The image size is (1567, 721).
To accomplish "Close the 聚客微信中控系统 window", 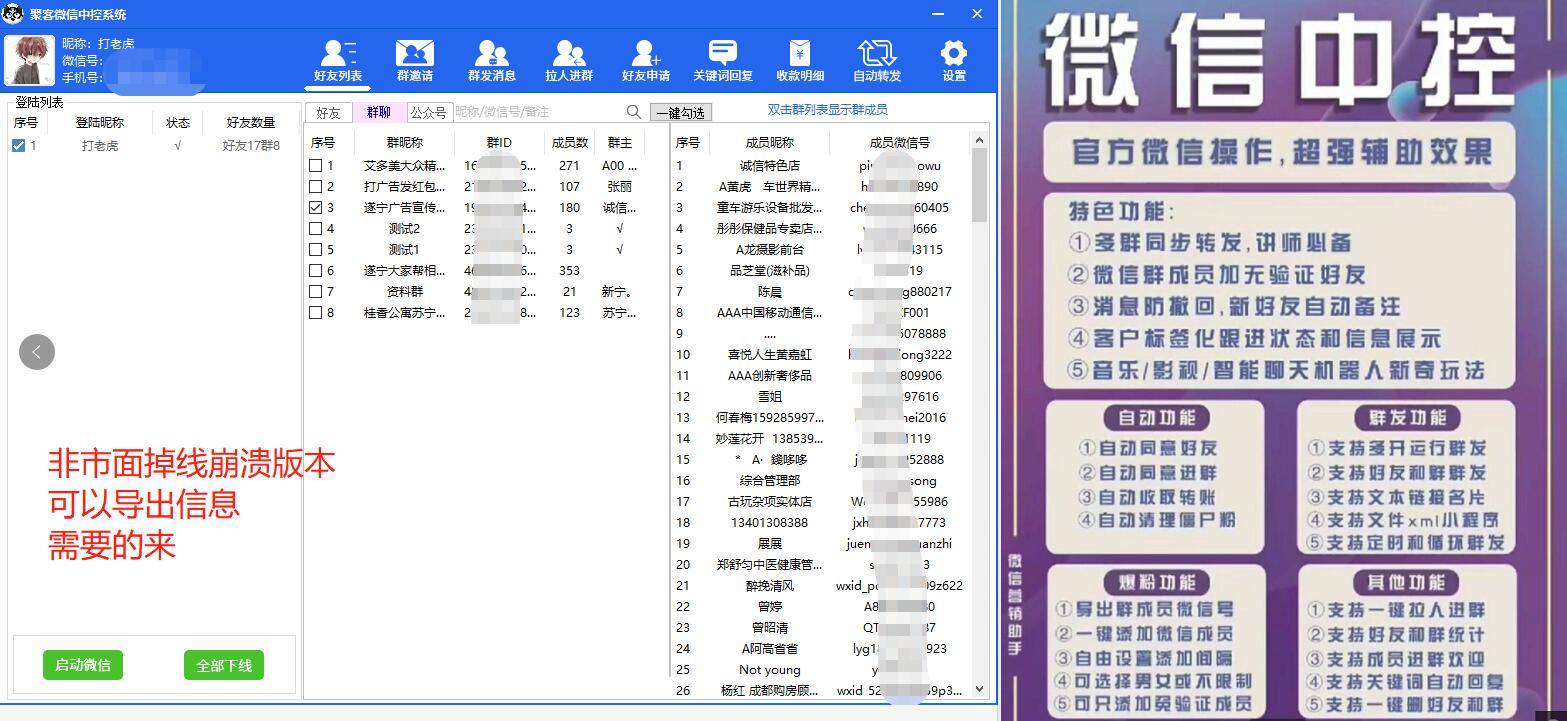I will tap(977, 14).
